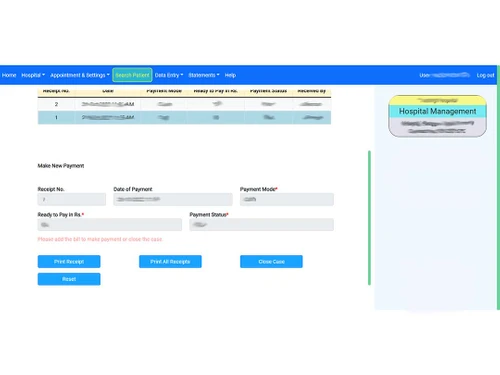This screenshot has width=500, height=375.
Task: Expand Appointment & Settings menu
Action: point(80,75)
